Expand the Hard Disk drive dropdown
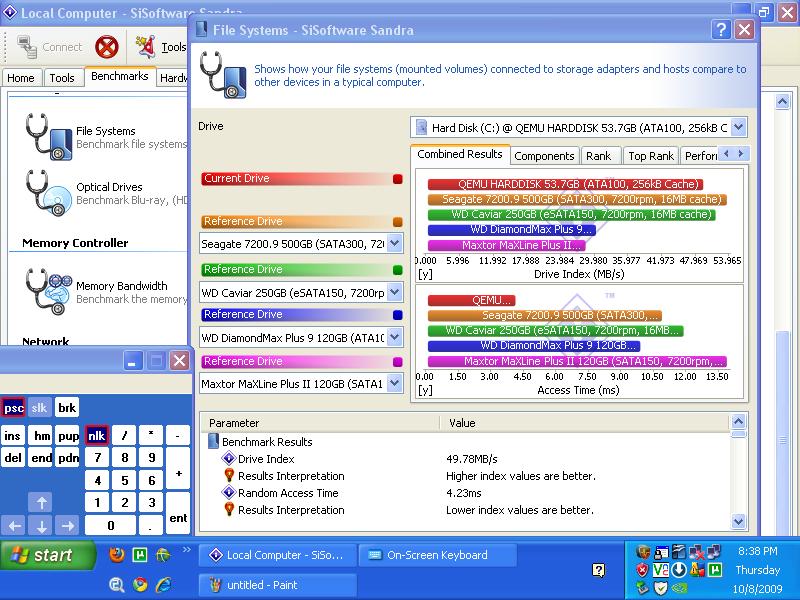The image size is (800, 600). click(738, 127)
